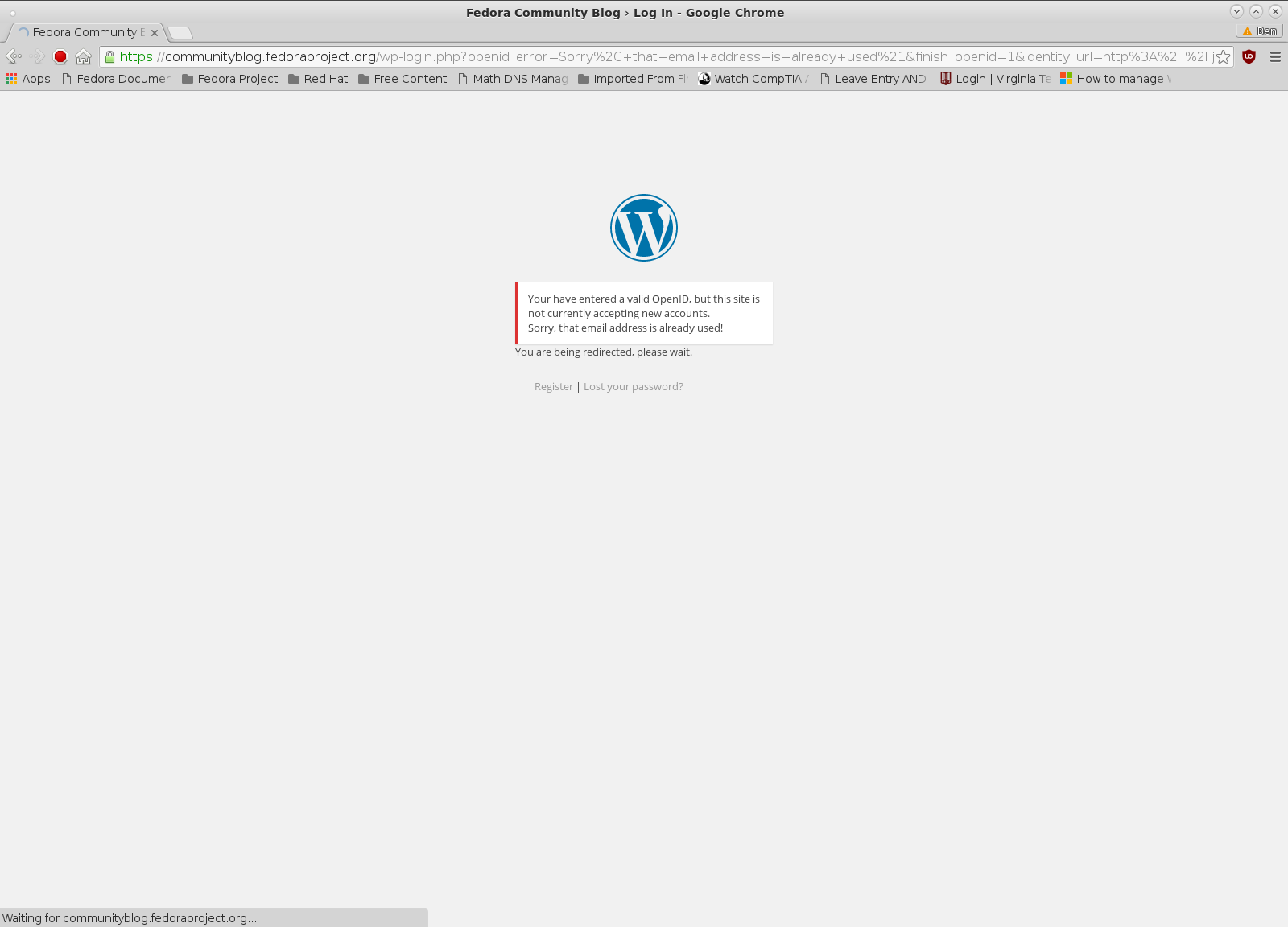Close the Fedora Community Blog tab

click(x=155, y=33)
